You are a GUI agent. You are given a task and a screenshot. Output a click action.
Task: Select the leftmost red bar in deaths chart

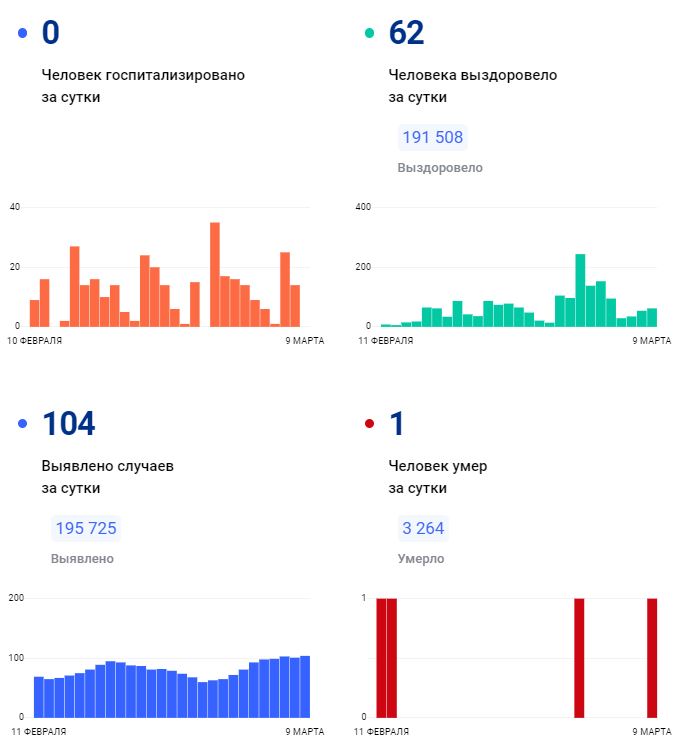click(381, 657)
